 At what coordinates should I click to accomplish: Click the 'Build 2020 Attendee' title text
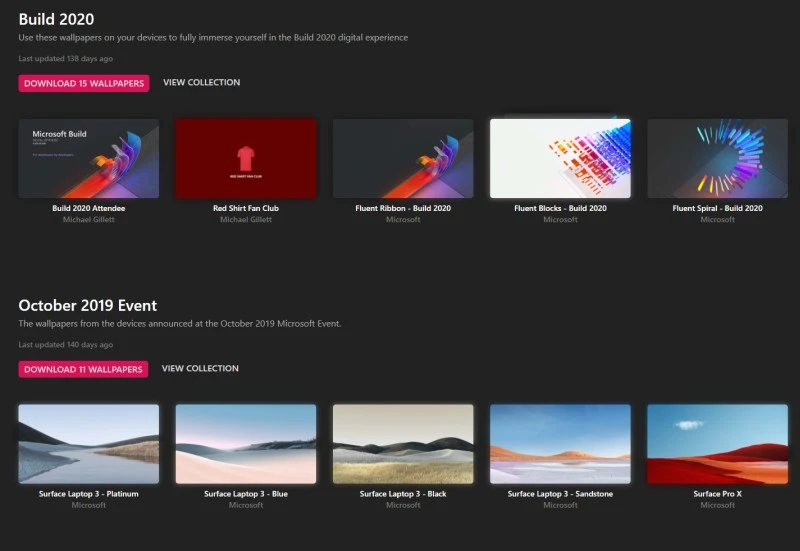pos(89,208)
